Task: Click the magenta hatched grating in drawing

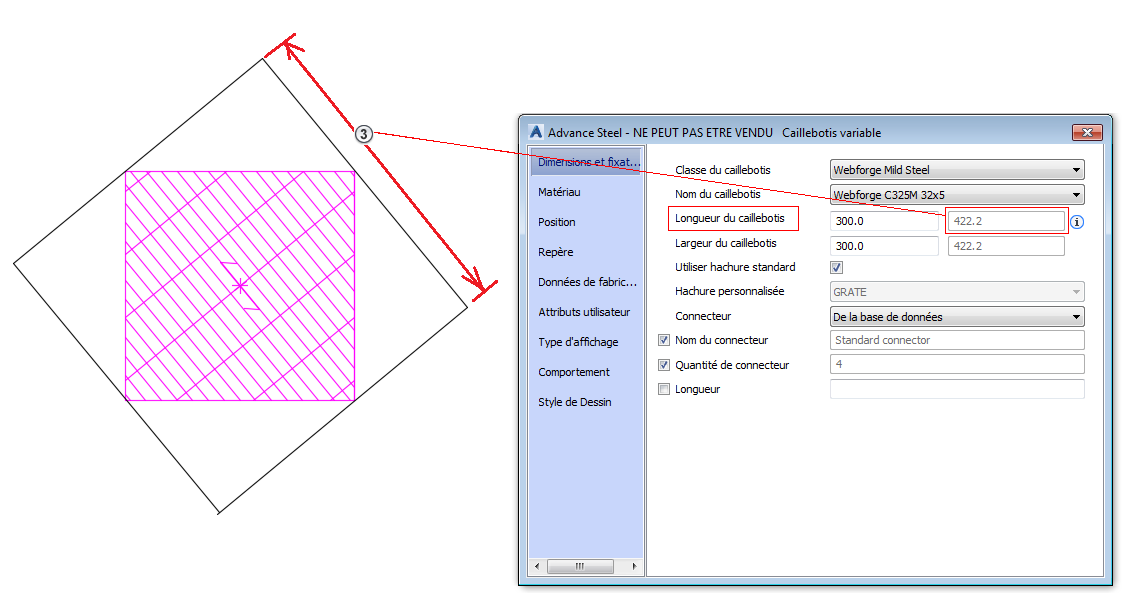Action: tap(240, 286)
